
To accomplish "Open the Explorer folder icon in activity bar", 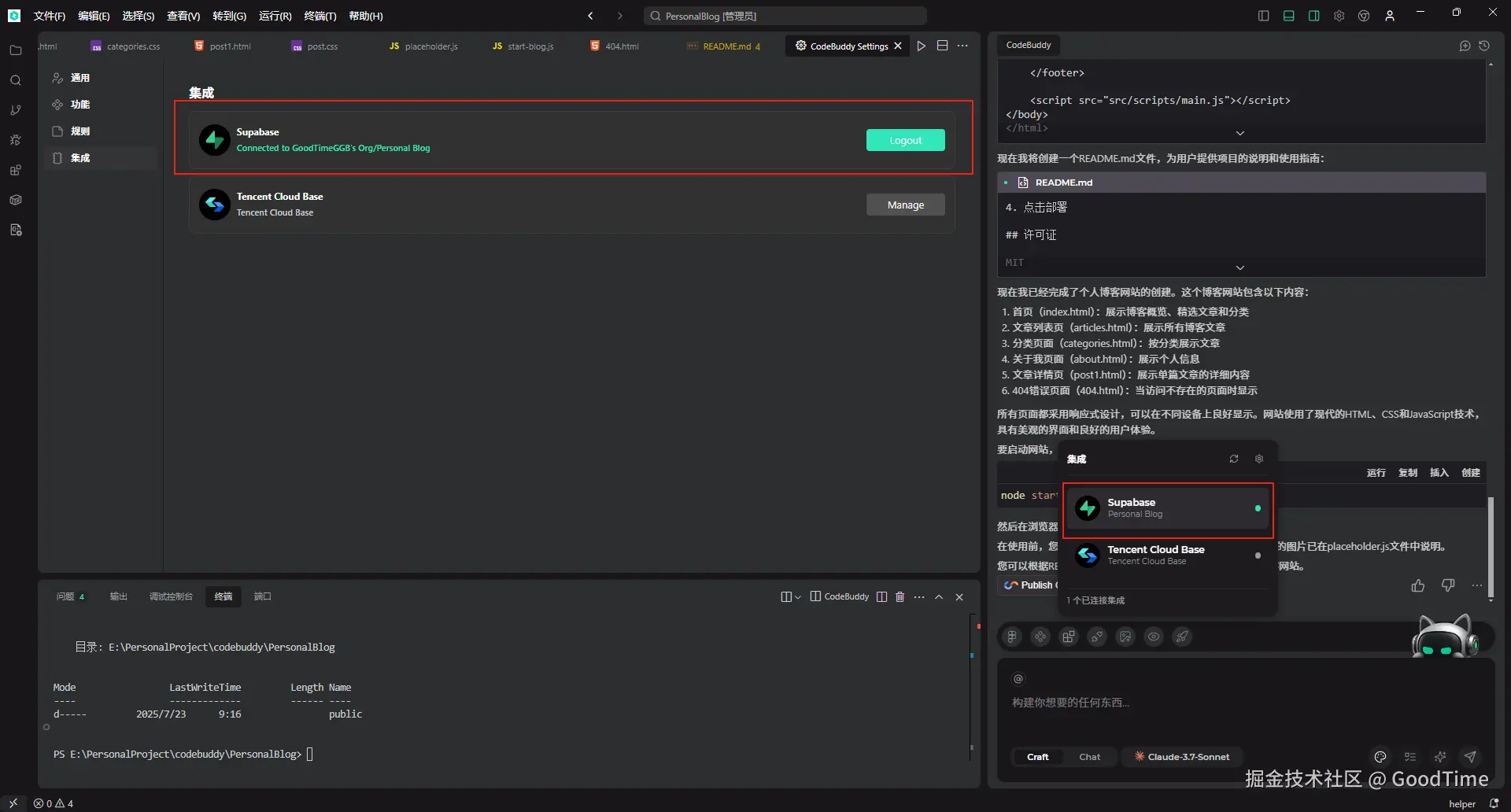I will (16, 50).
